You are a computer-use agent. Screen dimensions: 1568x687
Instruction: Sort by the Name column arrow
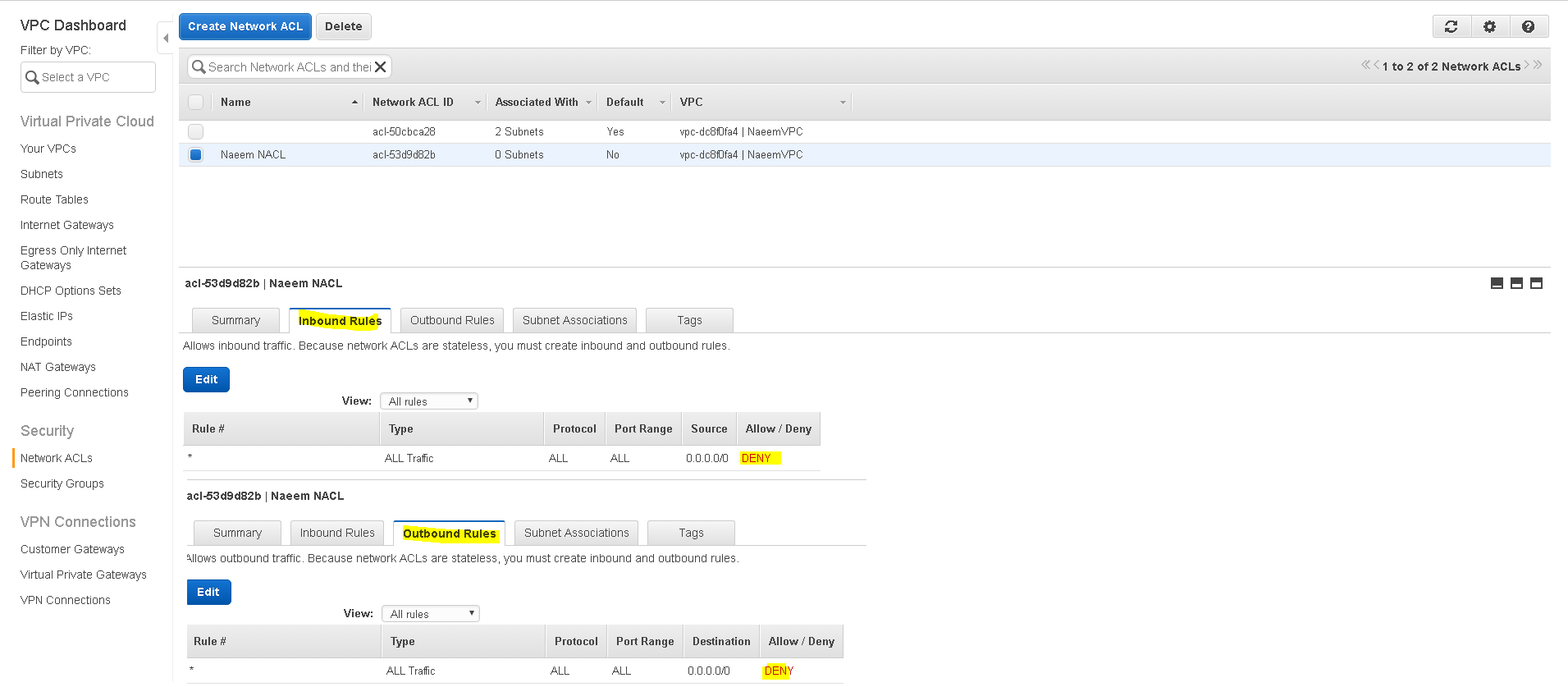(x=354, y=103)
